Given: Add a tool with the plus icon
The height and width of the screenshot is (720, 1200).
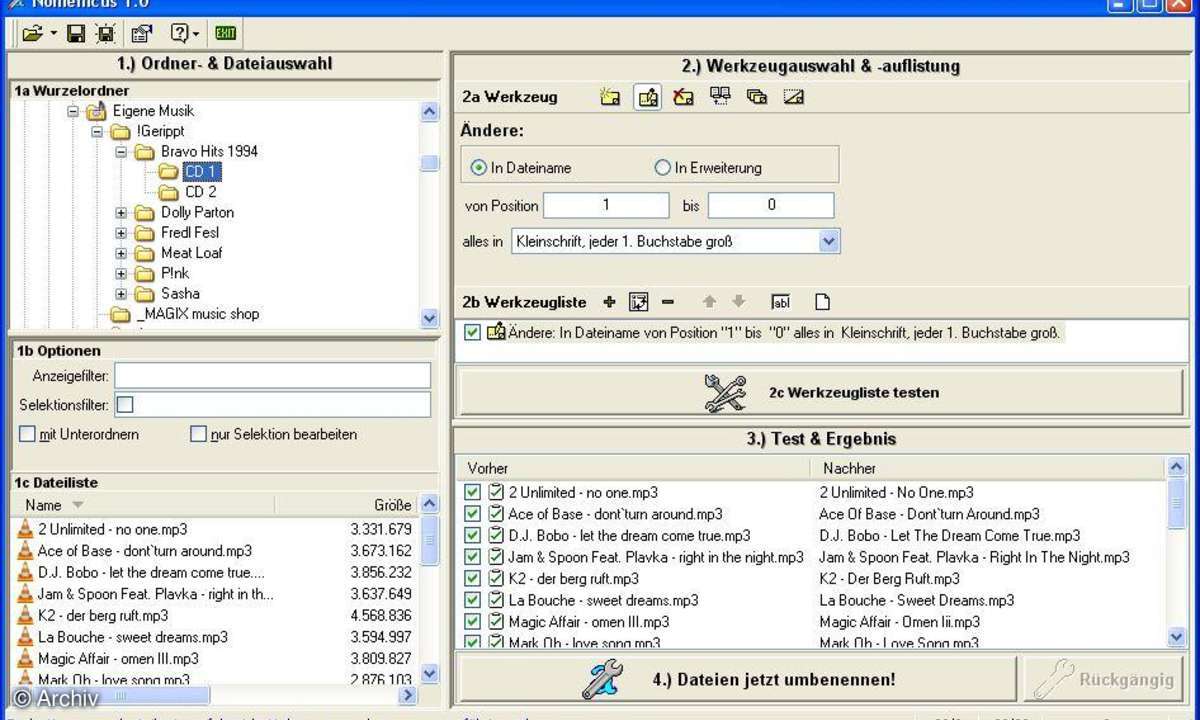Looking at the screenshot, I should tap(610, 301).
